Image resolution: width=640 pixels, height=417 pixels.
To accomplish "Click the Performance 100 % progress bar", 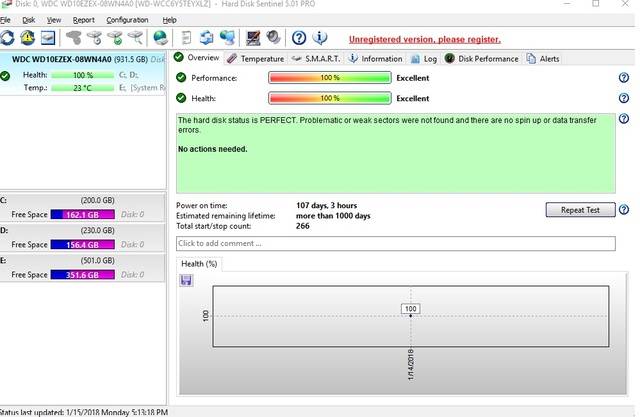I will [x=330, y=78].
